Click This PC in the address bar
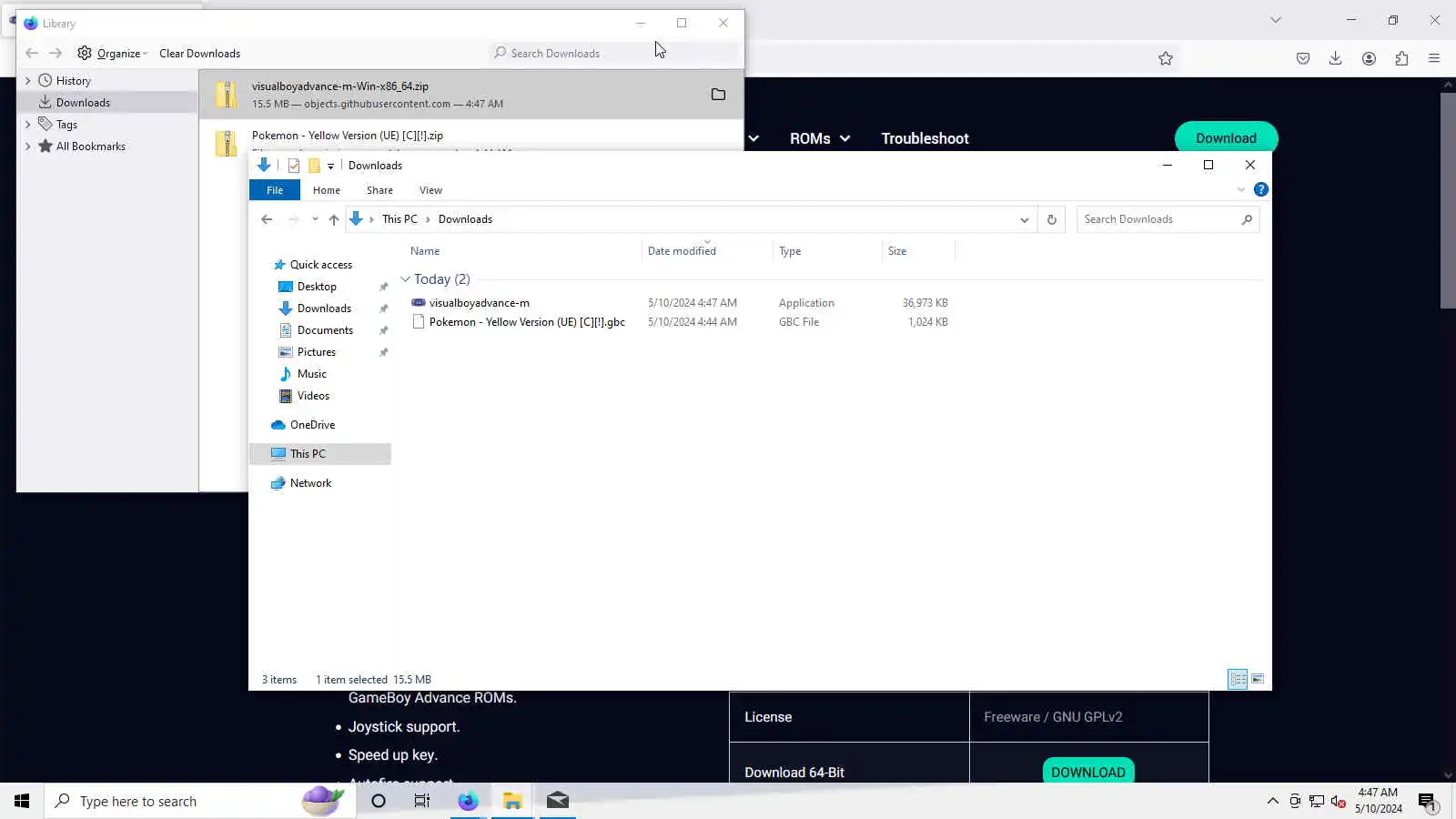Viewport: 1456px width, 819px height. tap(399, 219)
